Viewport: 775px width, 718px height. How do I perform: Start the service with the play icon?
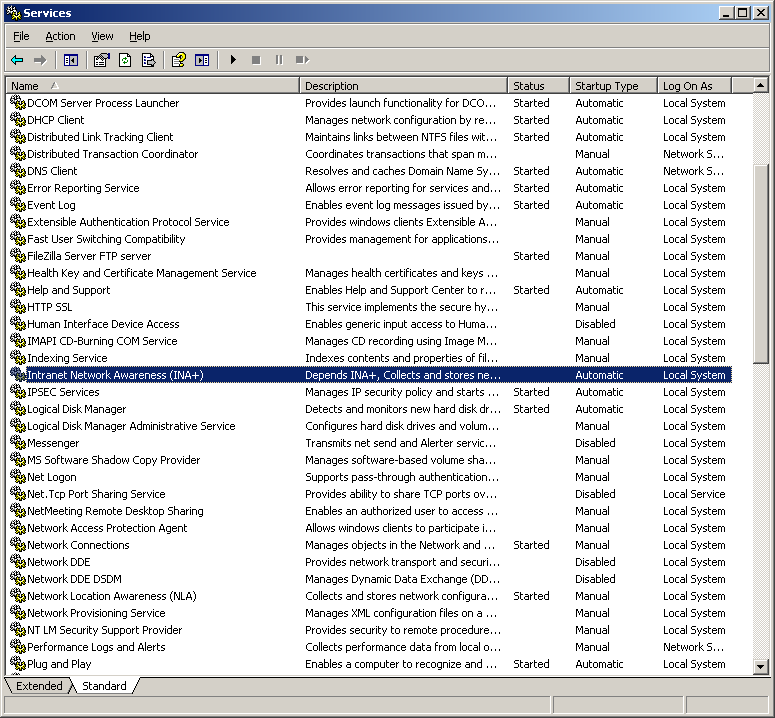point(233,60)
